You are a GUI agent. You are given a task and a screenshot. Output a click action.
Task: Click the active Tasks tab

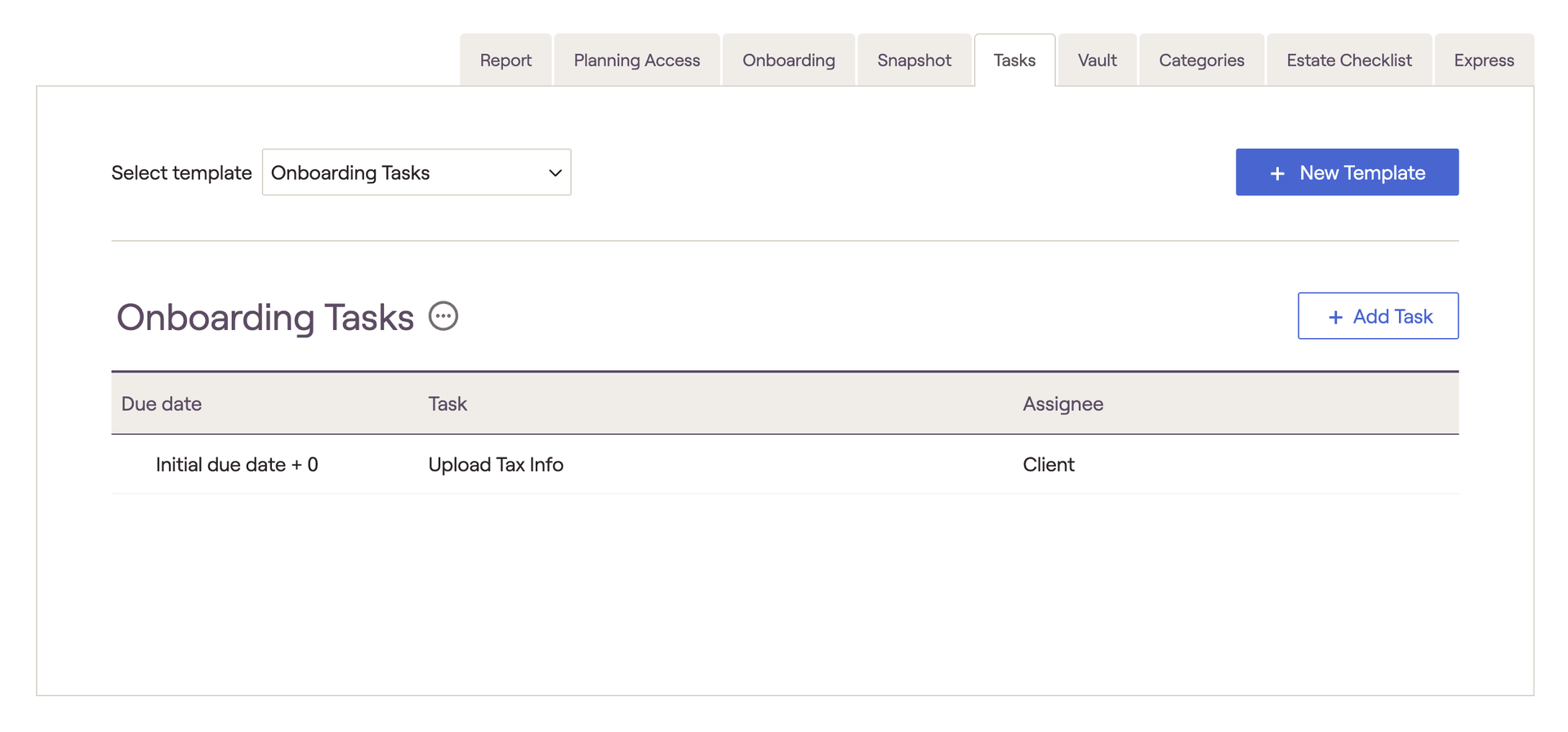pos(1014,60)
